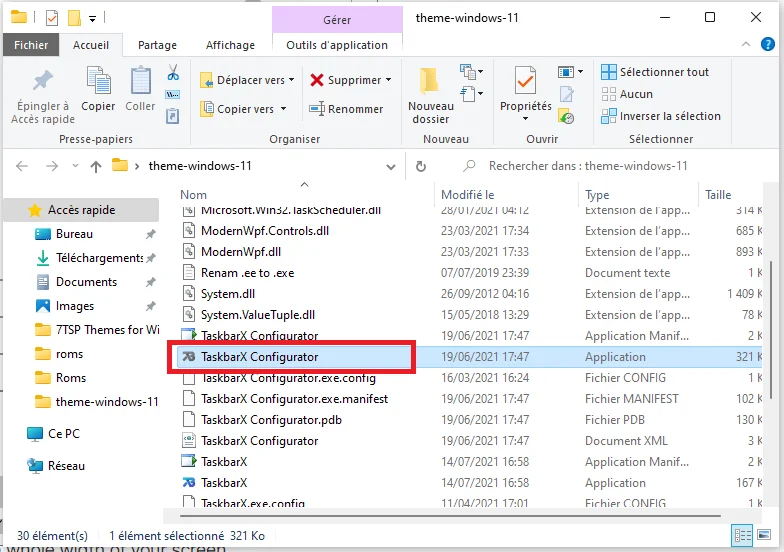This screenshot has width=784, height=552.
Task: Click the Modifier edit icon in Ouvrir group
Action: pyautogui.click(x=566, y=94)
